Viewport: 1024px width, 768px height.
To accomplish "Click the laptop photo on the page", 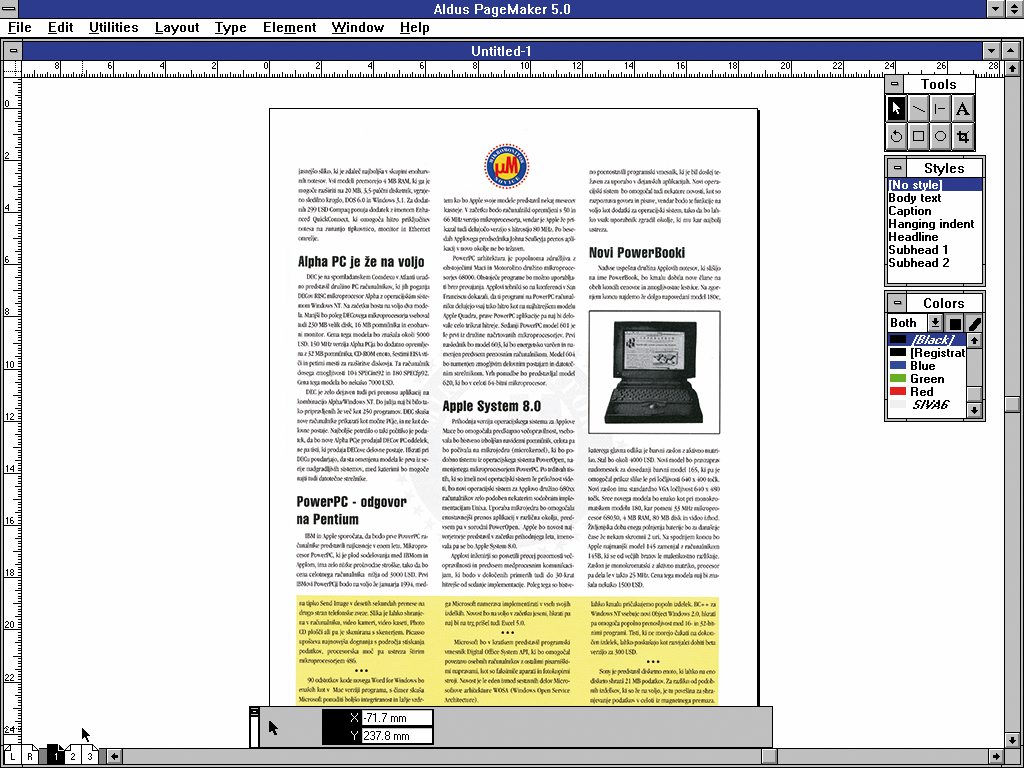I will pyautogui.click(x=654, y=372).
